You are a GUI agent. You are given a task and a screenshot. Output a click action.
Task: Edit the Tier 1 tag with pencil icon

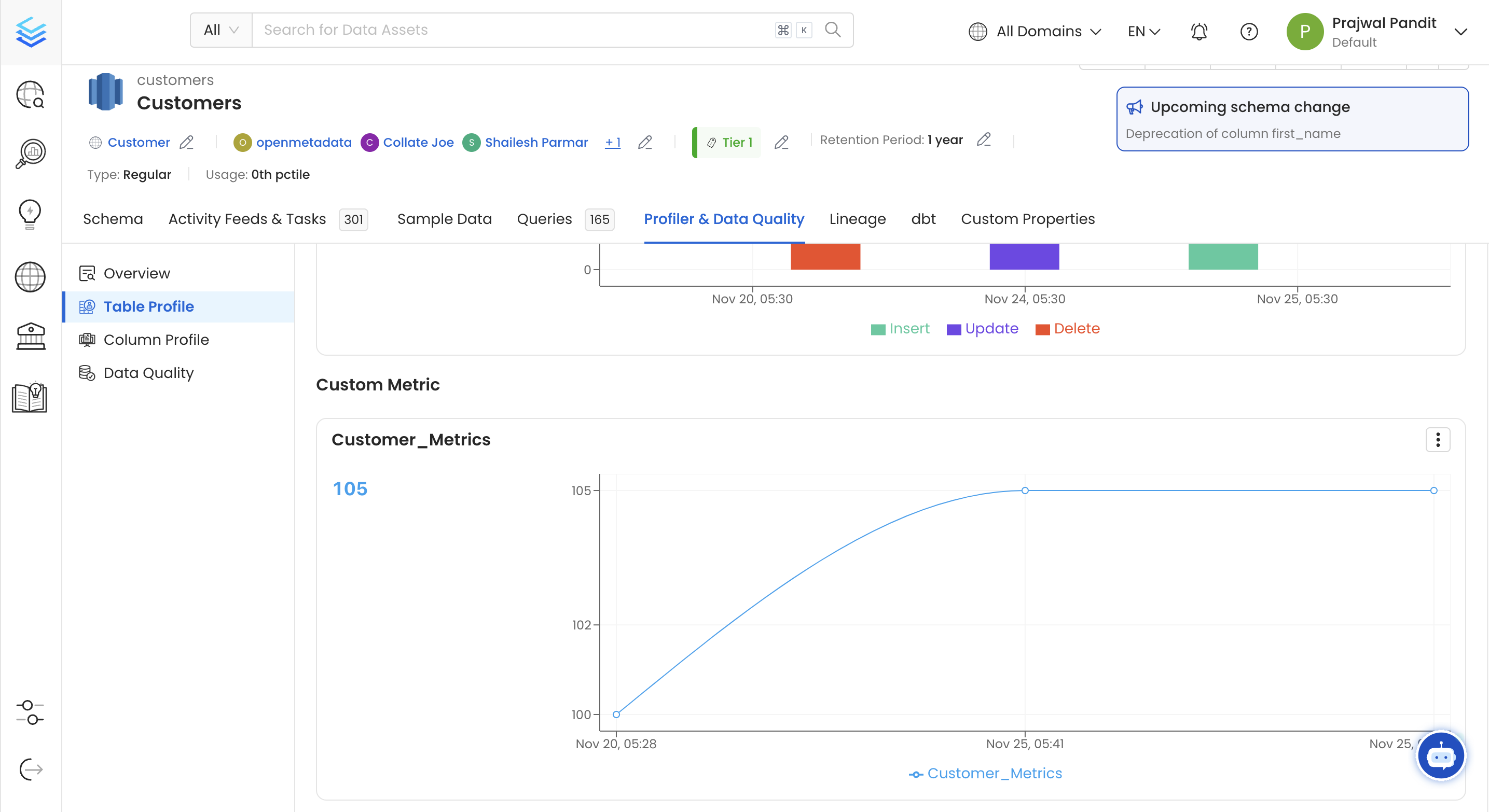[x=781, y=142]
